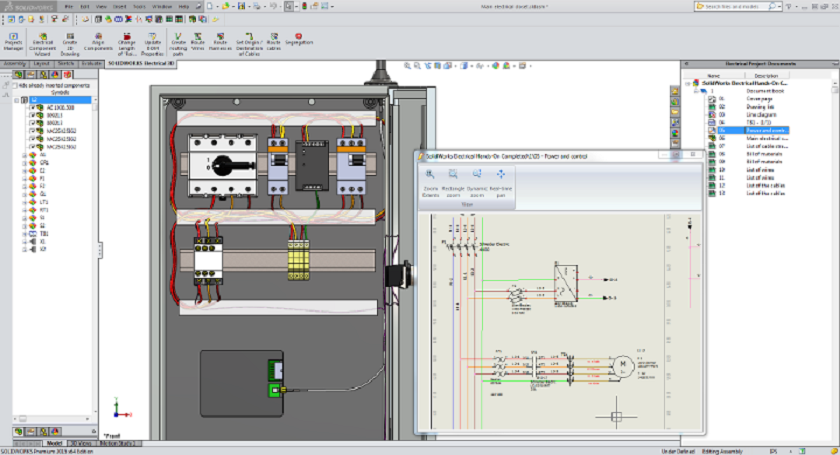Open the Tools menu

(x=139, y=6)
